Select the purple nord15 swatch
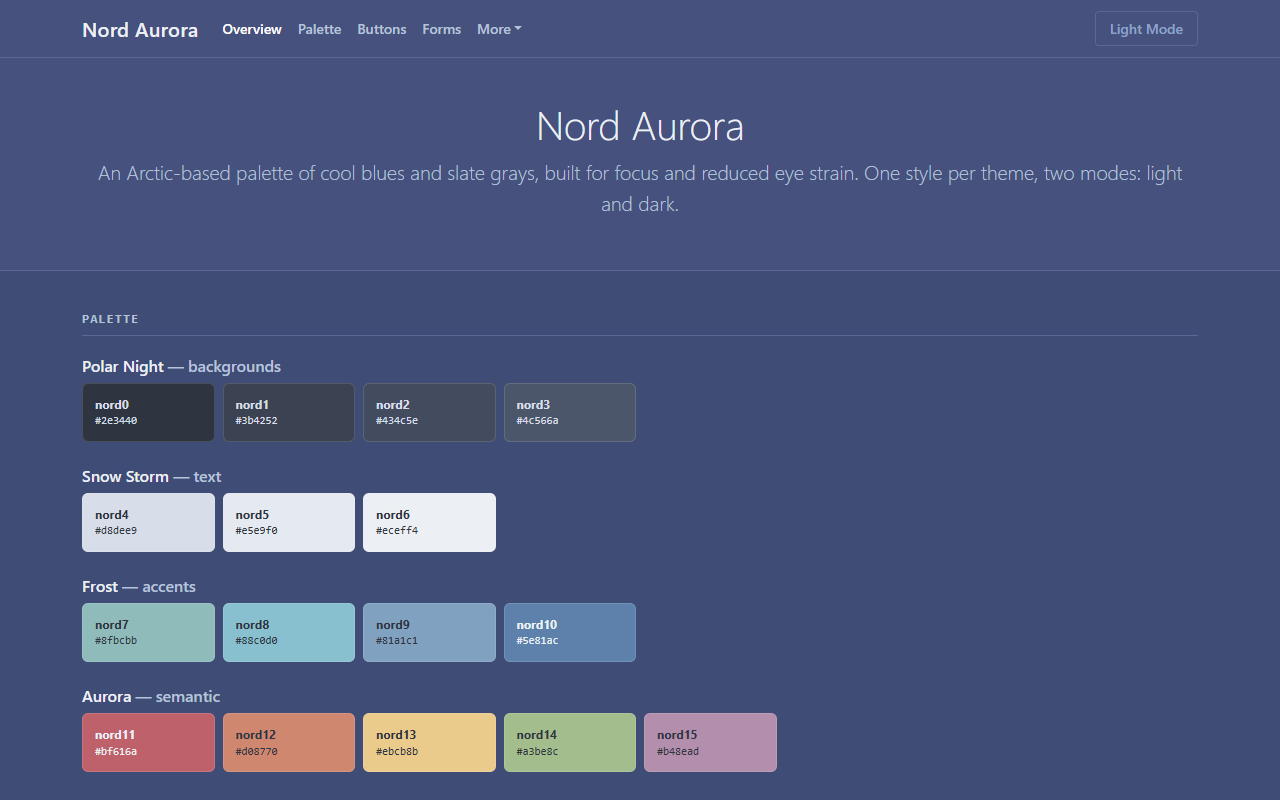Viewport: 1280px width, 800px height. point(710,742)
